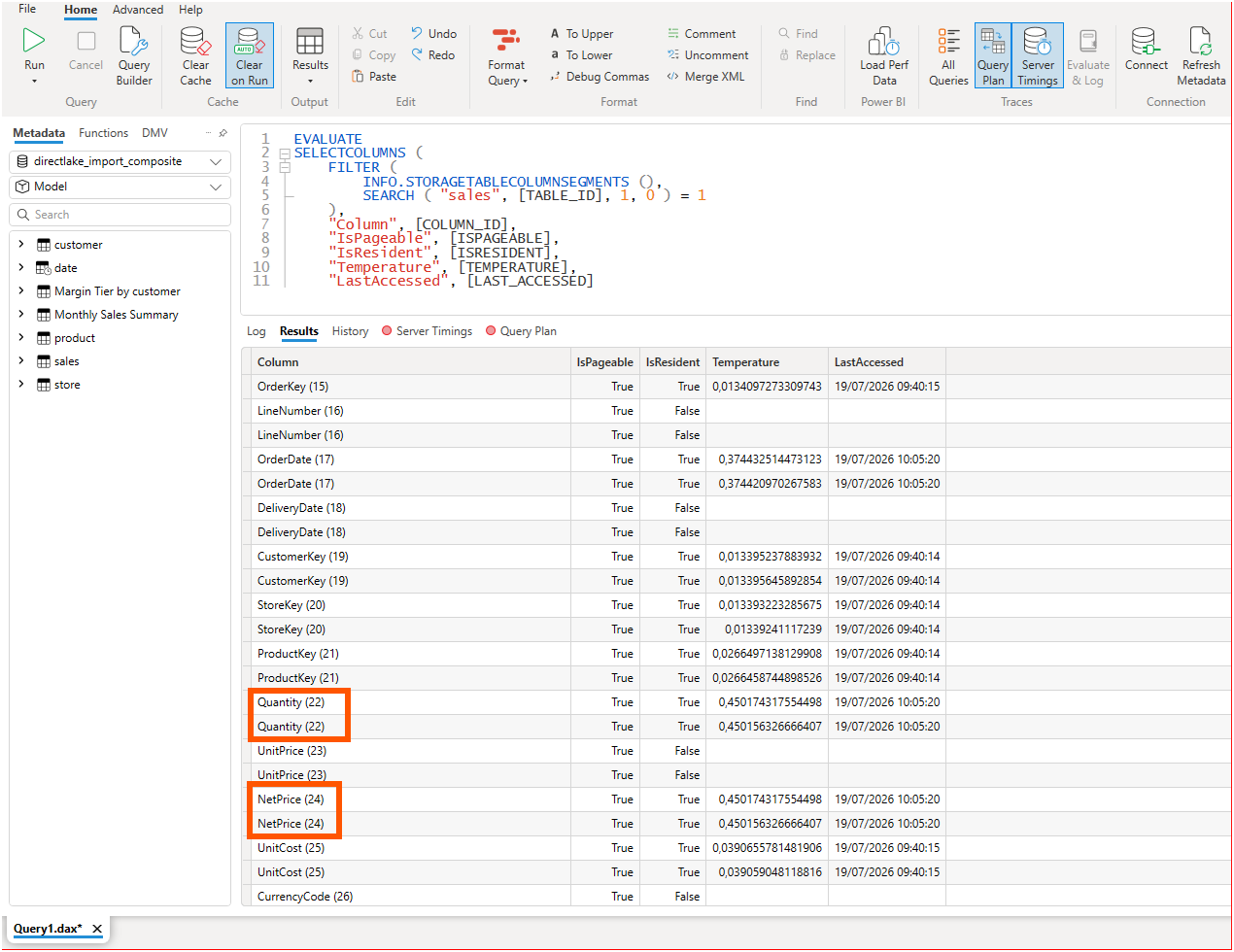
Task: Redo the last edit
Action: tap(432, 55)
